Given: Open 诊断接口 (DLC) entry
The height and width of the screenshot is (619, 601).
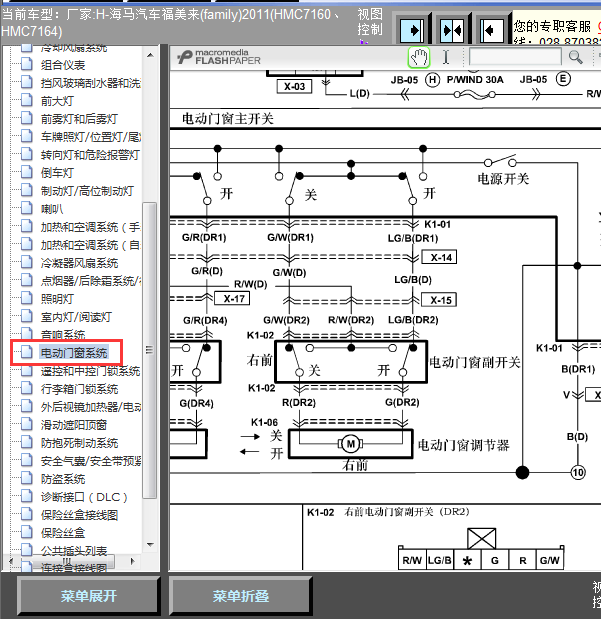Looking at the screenshot, I should pos(84,497).
